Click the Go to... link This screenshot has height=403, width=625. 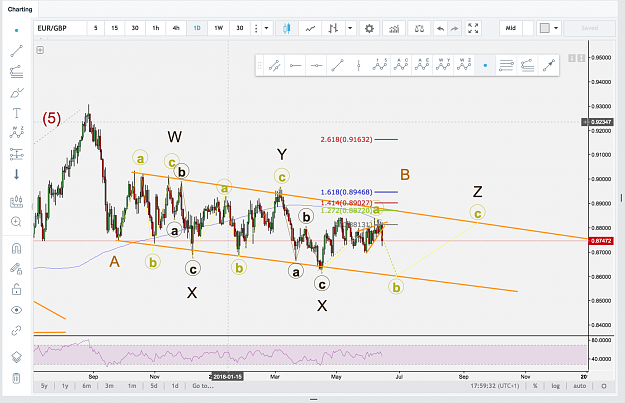pos(202,386)
